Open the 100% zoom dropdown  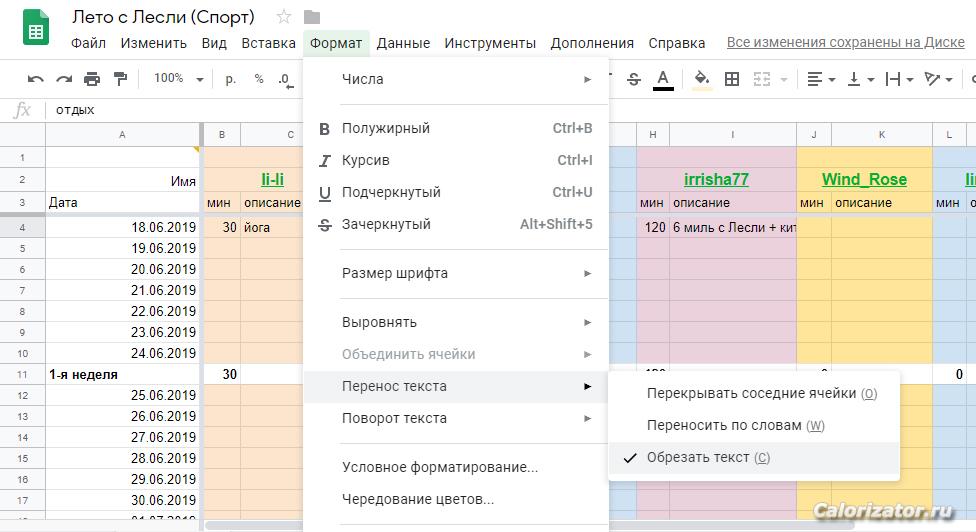click(x=178, y=79)
